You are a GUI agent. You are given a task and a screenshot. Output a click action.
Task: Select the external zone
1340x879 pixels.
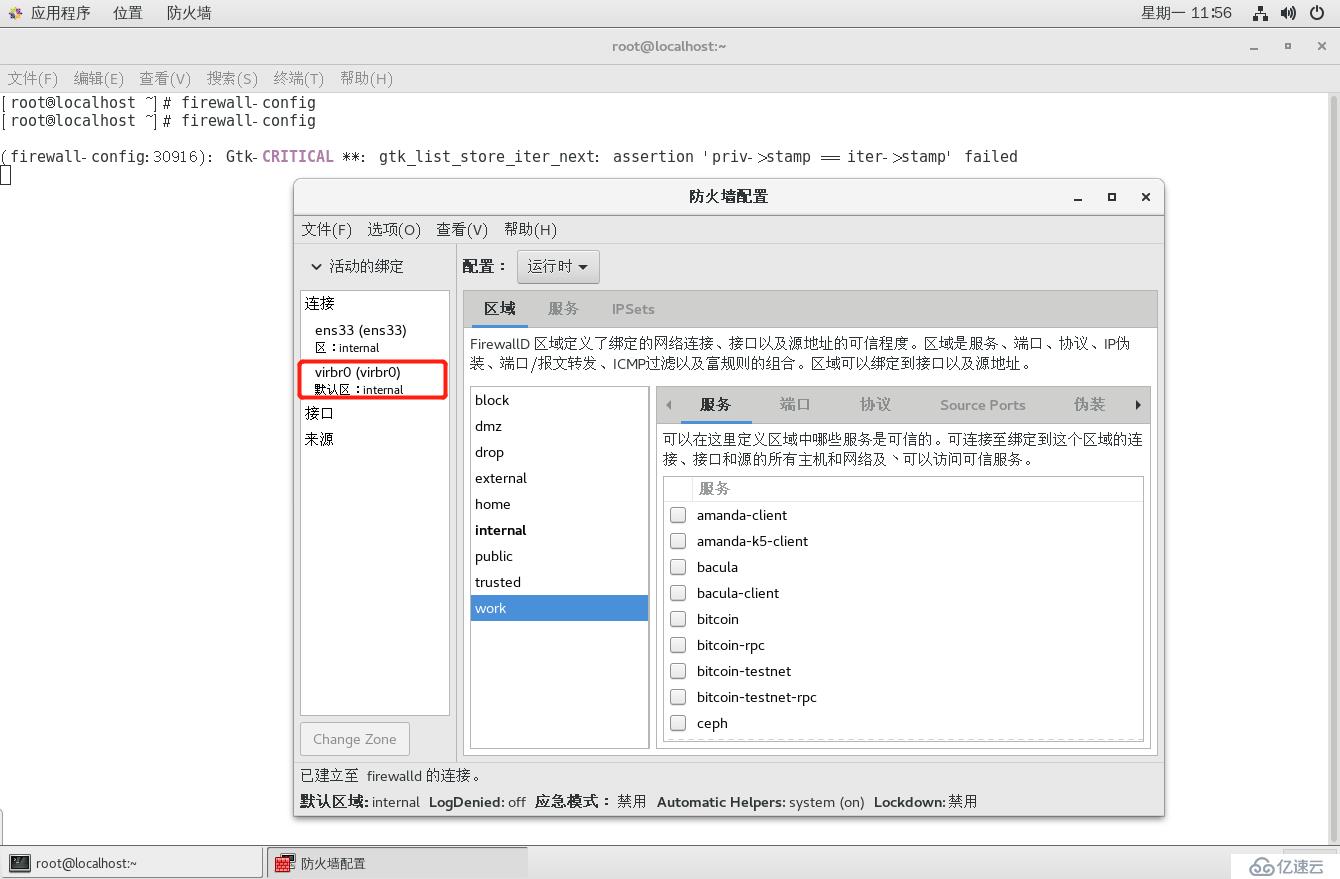coord(559,478)
